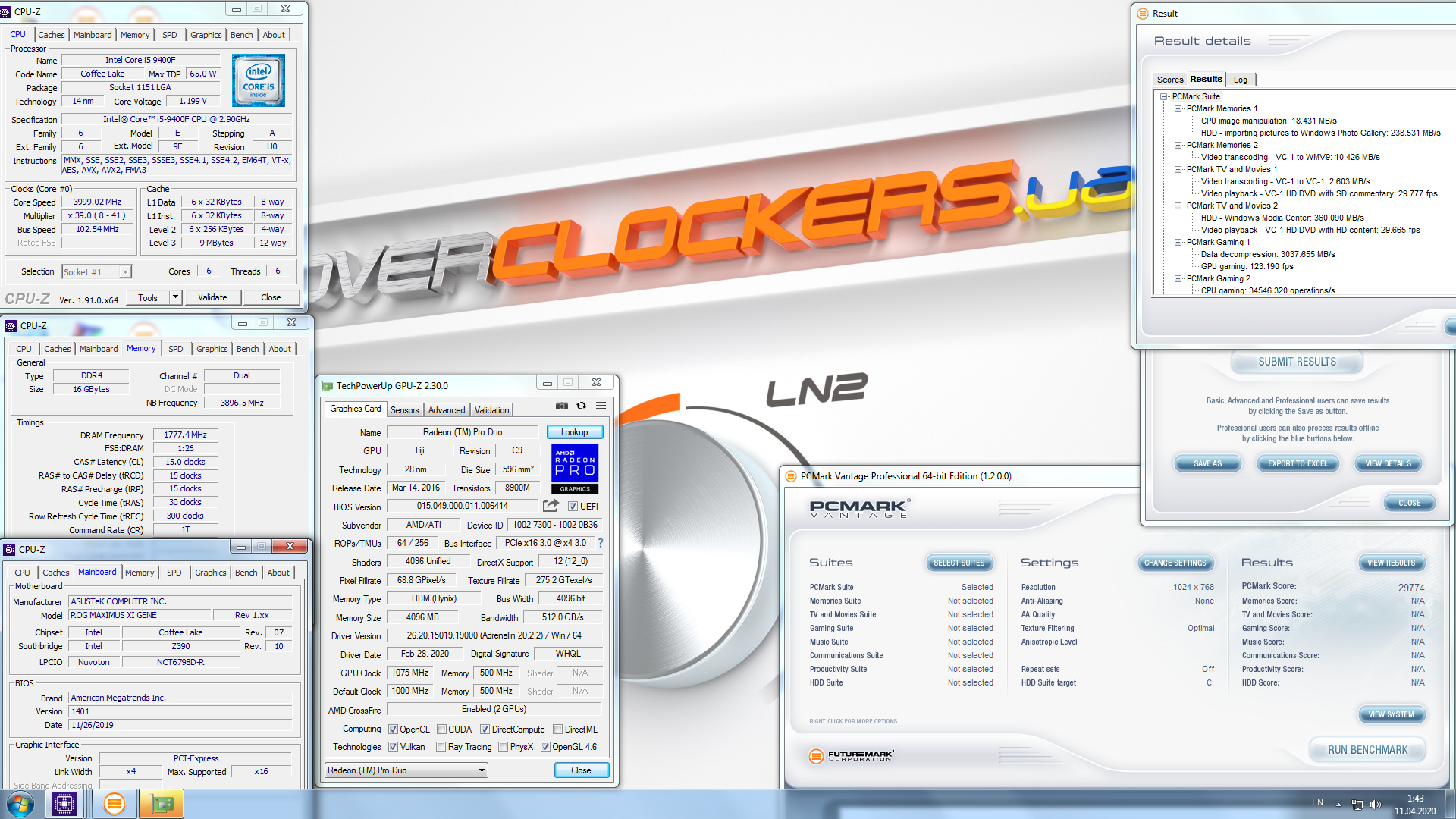Click the GPU-Z taskbar icon
1456x819 pixels.
coord(162,804)
